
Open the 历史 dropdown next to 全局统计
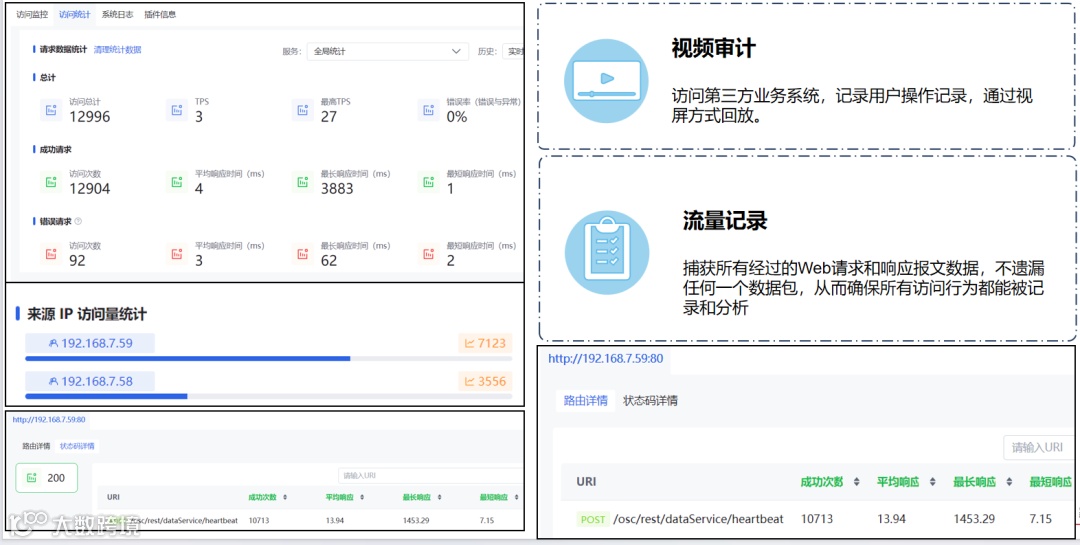tap(513, 52)
